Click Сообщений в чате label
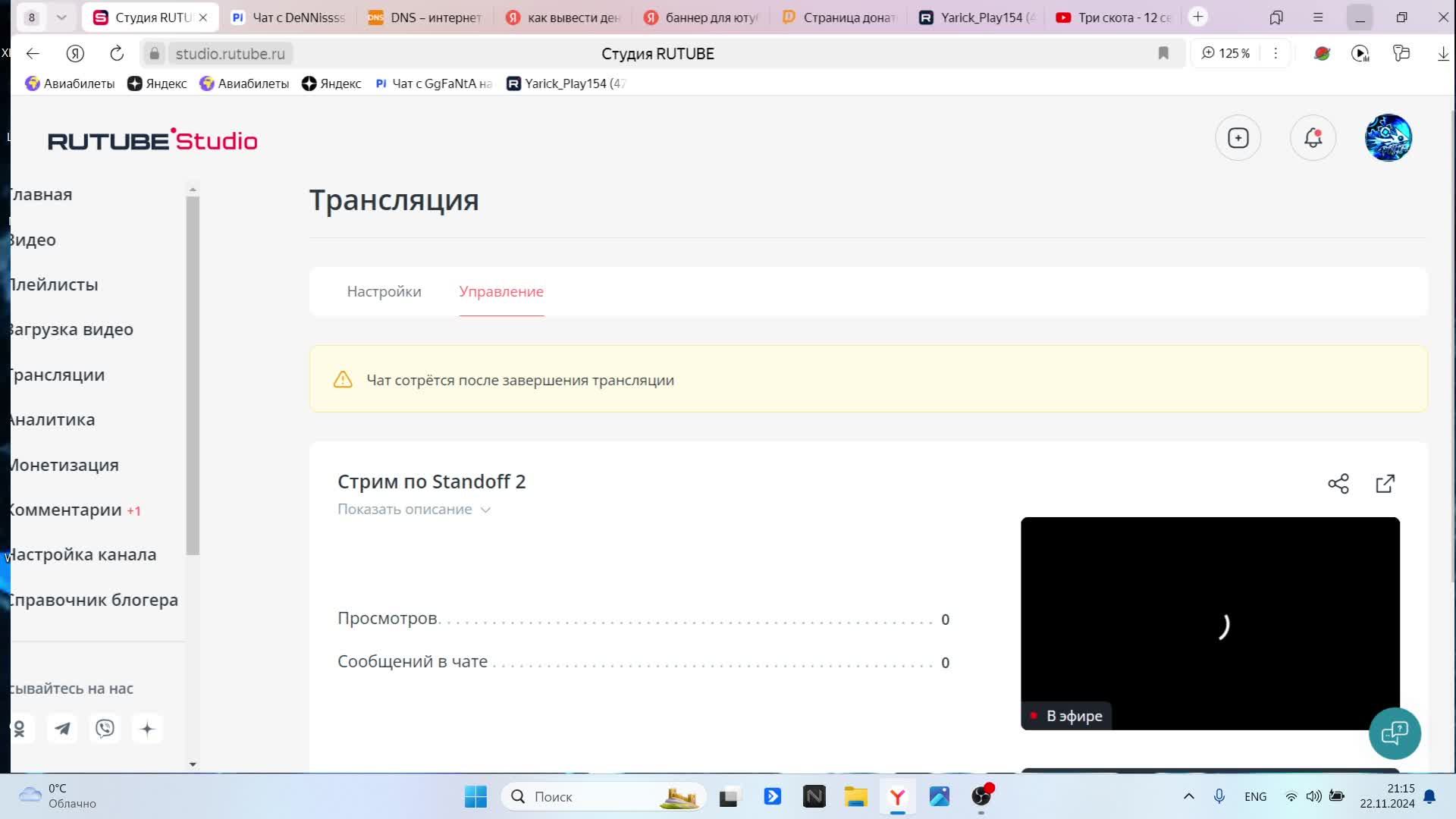 point(413,661)
